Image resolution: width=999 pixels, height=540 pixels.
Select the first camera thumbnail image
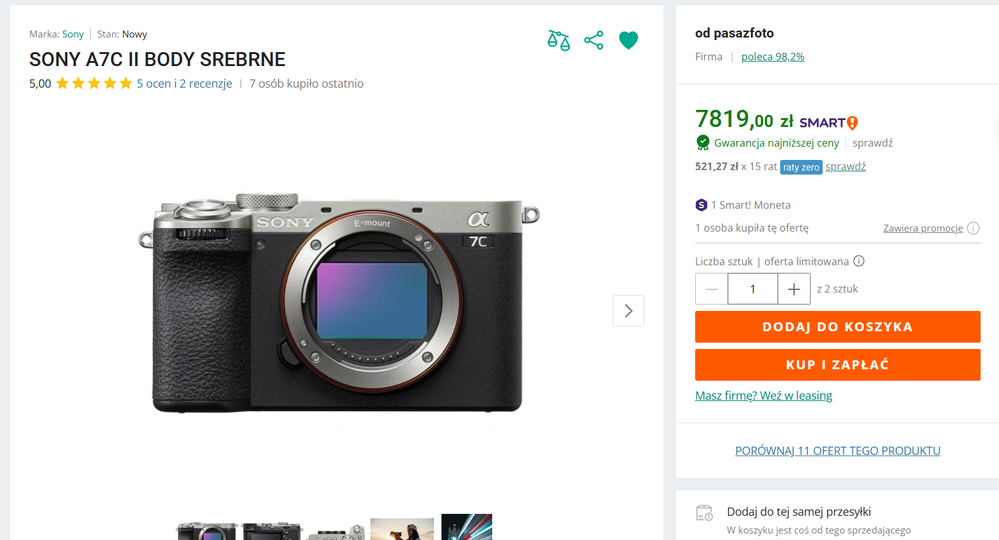pos(206,530)
